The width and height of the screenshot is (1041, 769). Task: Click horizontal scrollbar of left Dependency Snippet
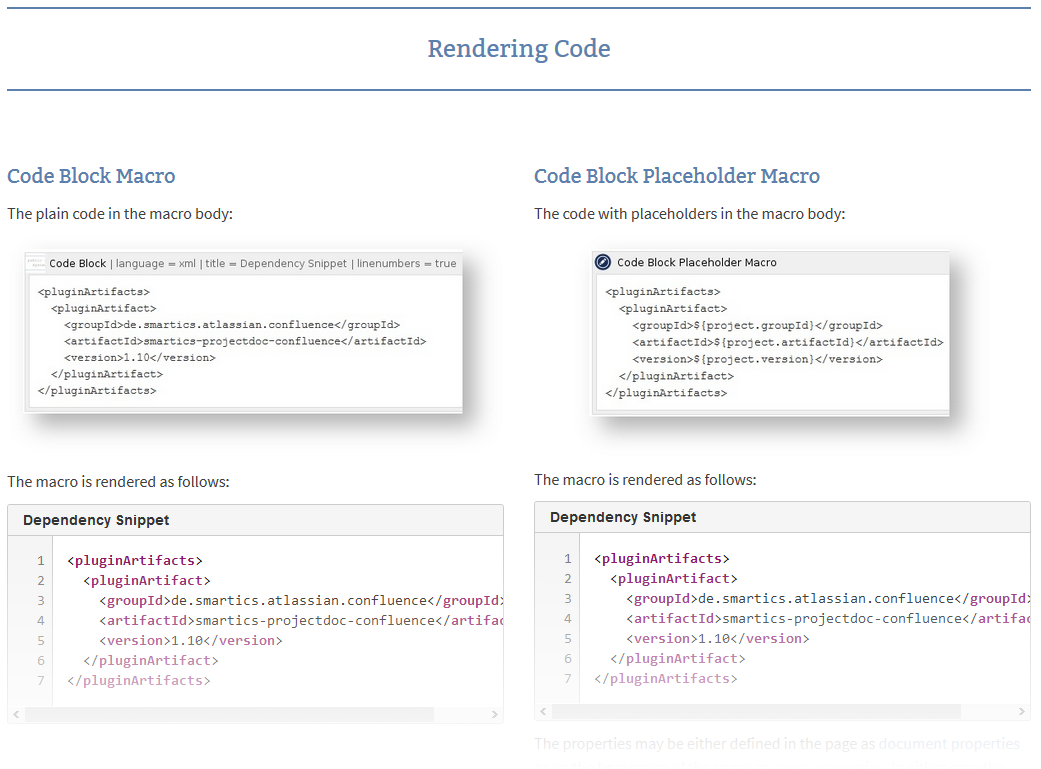(x=229, y=714)
